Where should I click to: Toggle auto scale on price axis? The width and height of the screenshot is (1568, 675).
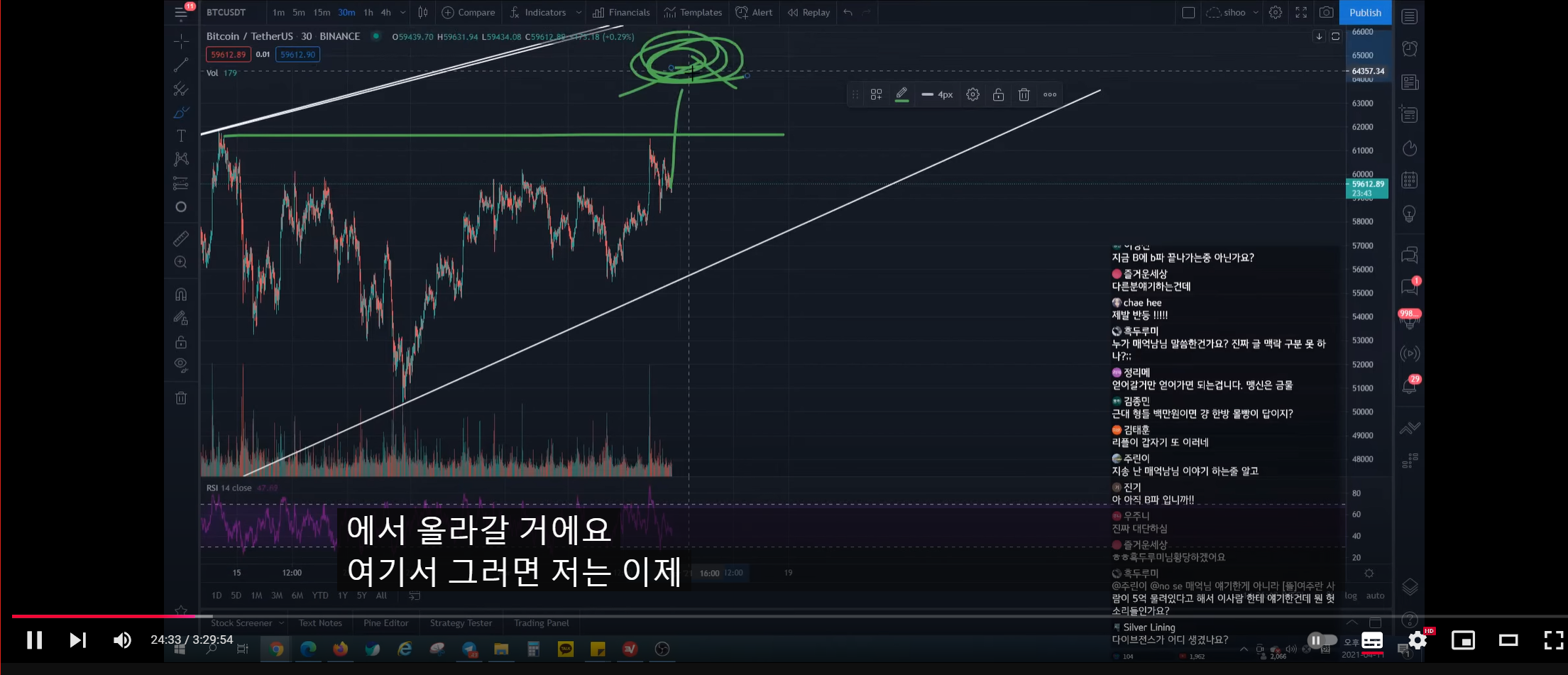click(1375, 596)
